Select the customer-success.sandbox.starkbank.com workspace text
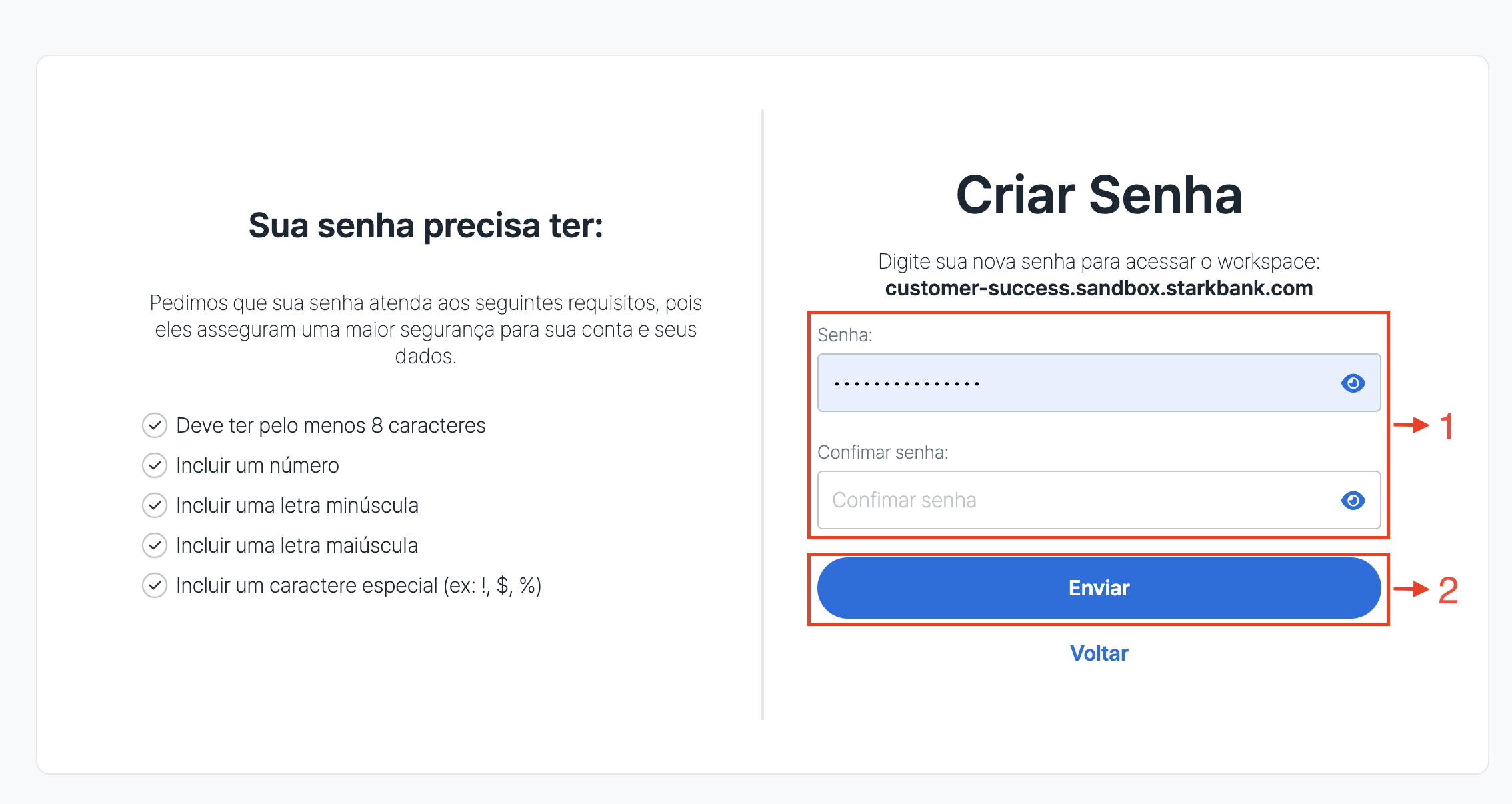1512x804 pixels. [1099, 289]
